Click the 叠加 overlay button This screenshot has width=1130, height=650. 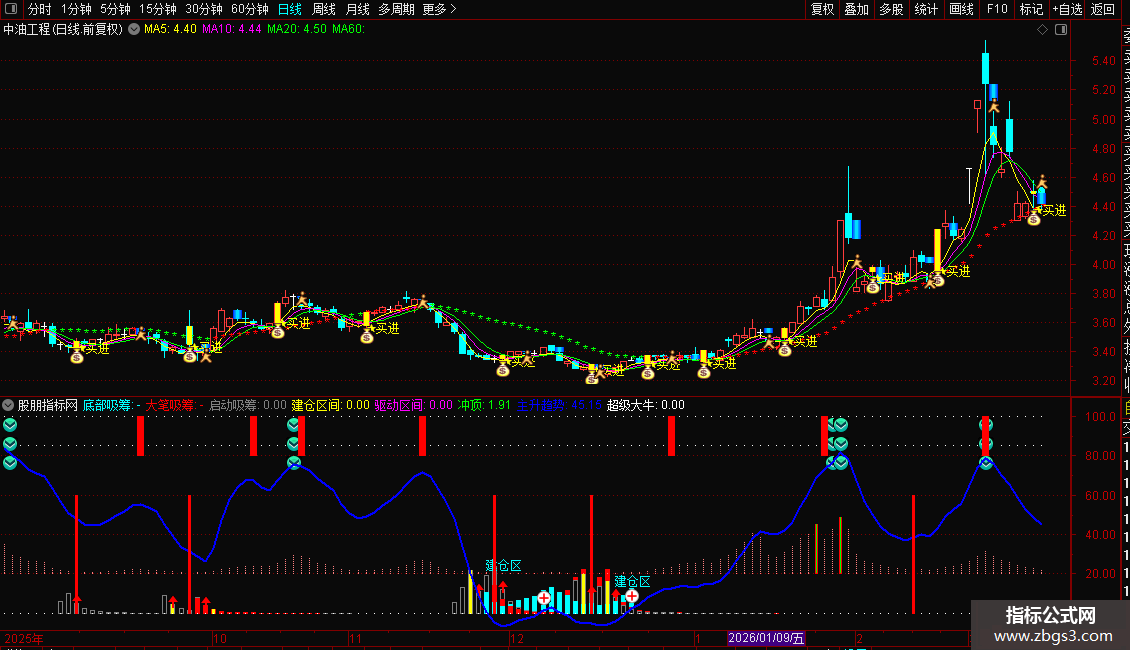[857, 9]
